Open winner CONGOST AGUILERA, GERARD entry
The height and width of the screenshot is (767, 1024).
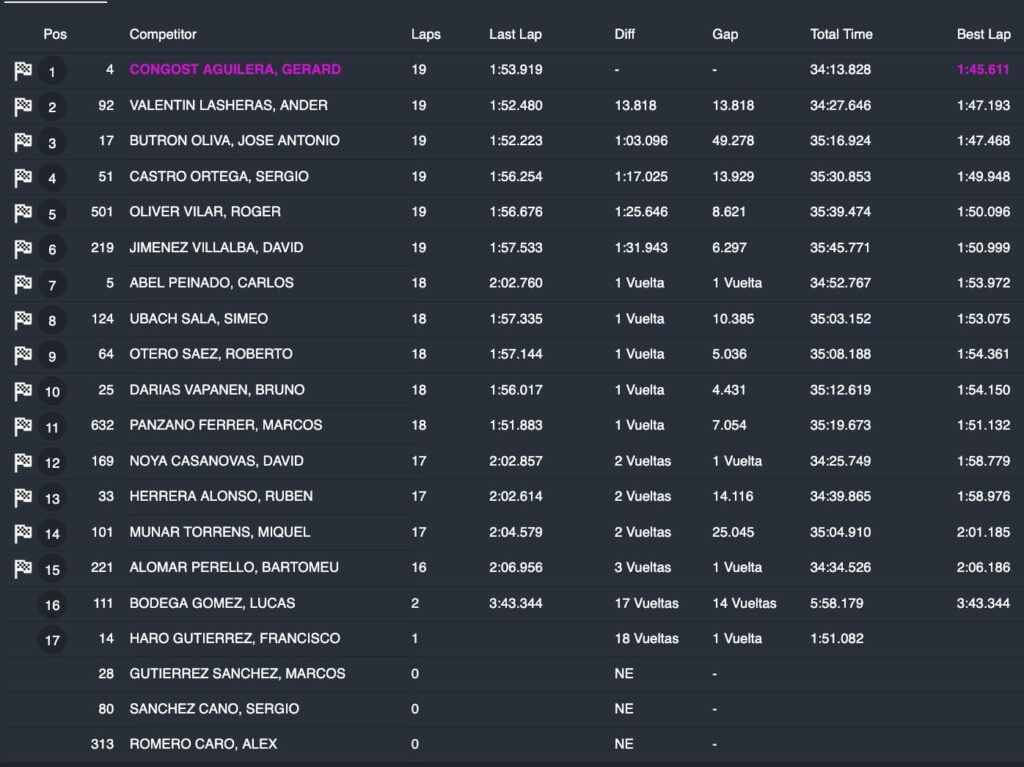(x=235, y=69)
